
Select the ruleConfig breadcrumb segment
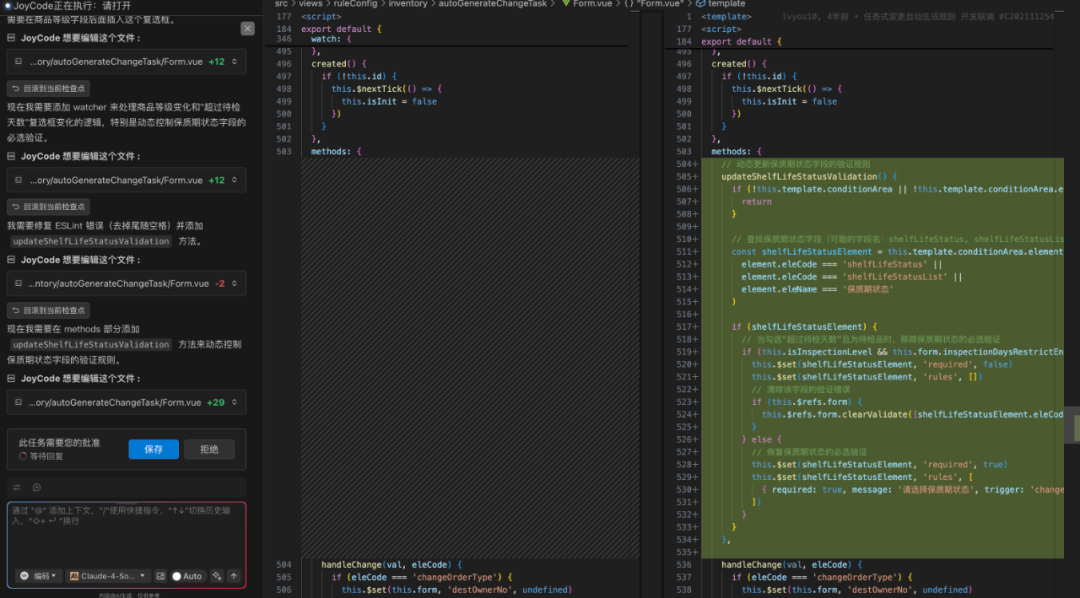pyautogui.click(x=355, y=3)
